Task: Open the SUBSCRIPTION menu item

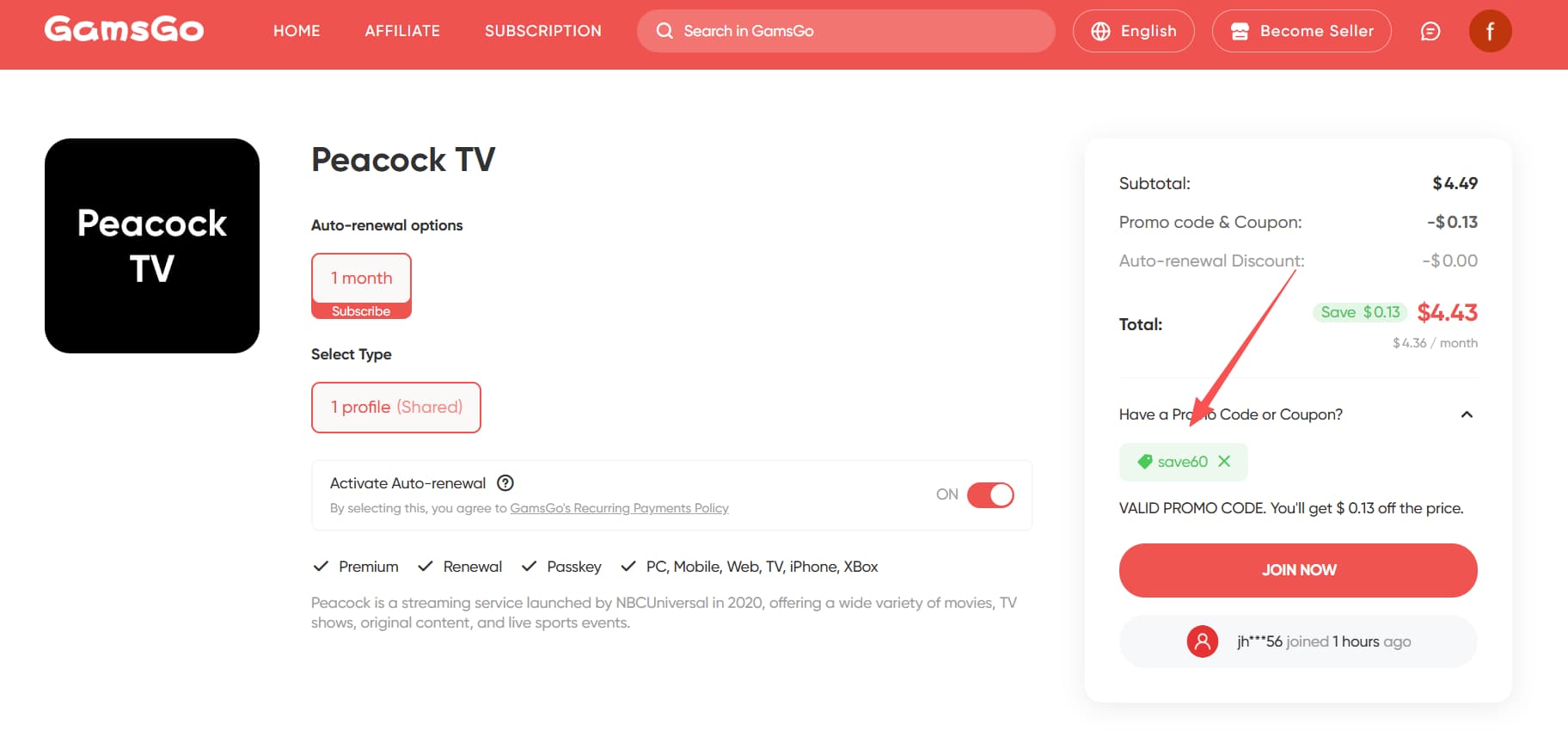Action: (x=543, y=31)
